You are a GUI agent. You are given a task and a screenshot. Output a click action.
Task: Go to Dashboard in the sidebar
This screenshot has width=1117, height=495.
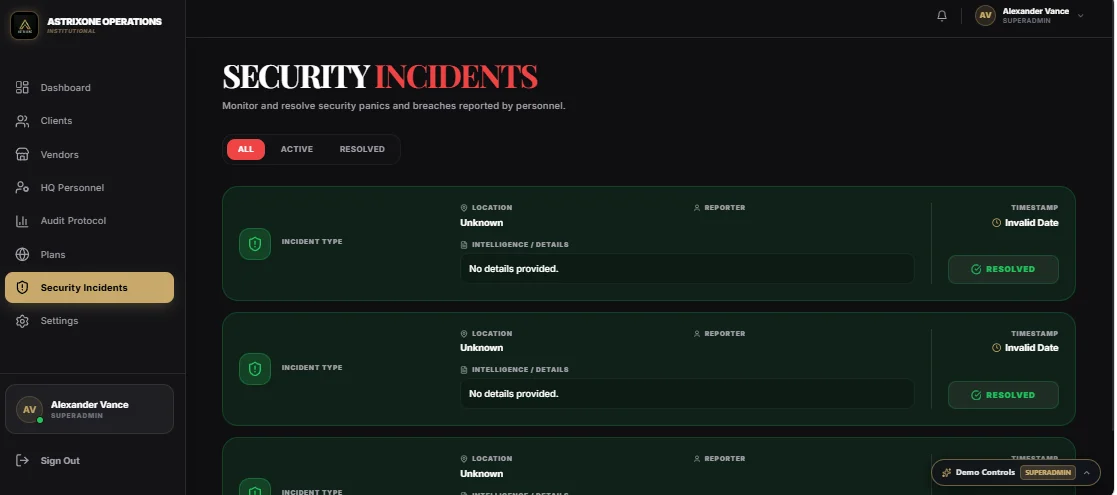89,88
